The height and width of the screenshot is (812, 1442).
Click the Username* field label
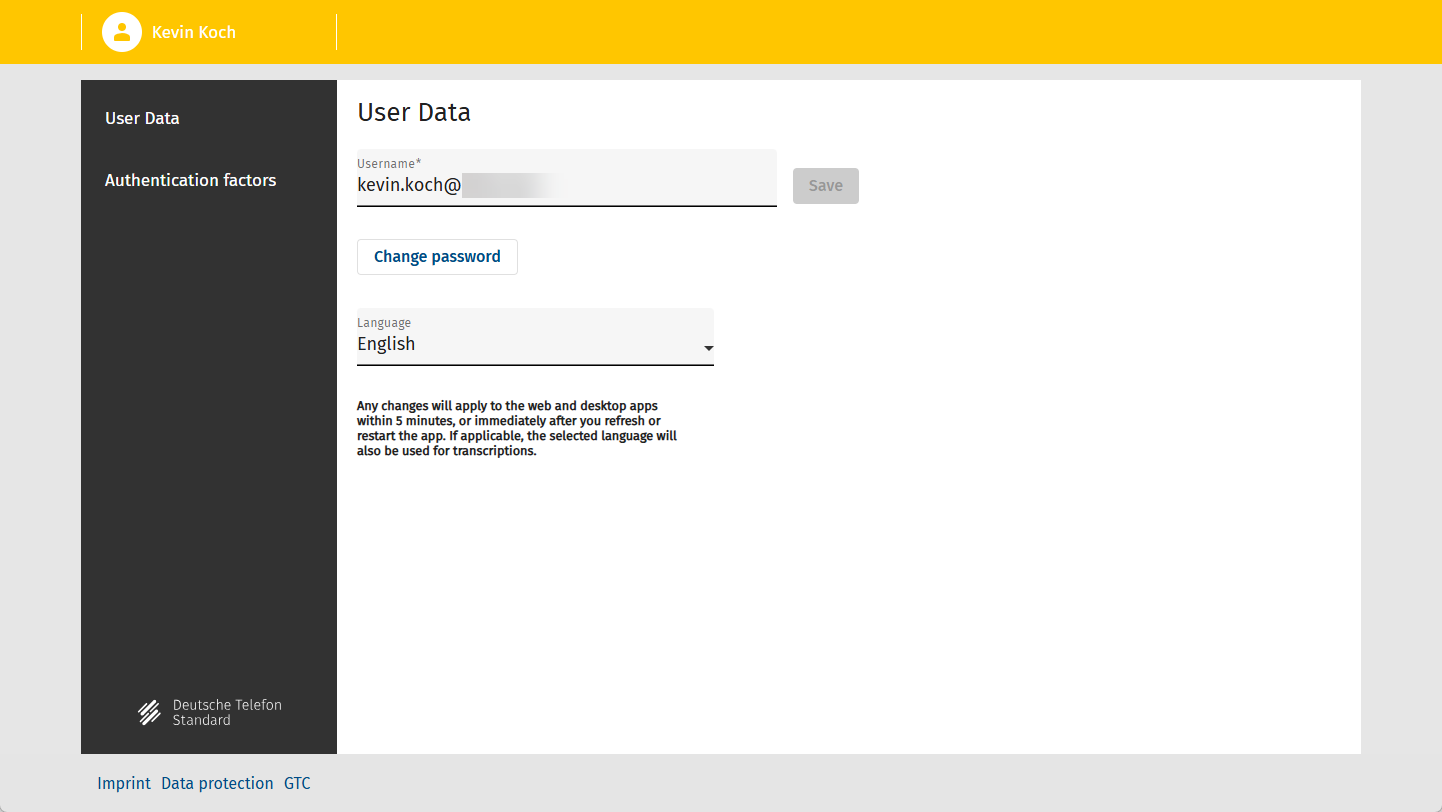[x=389, y=163]
